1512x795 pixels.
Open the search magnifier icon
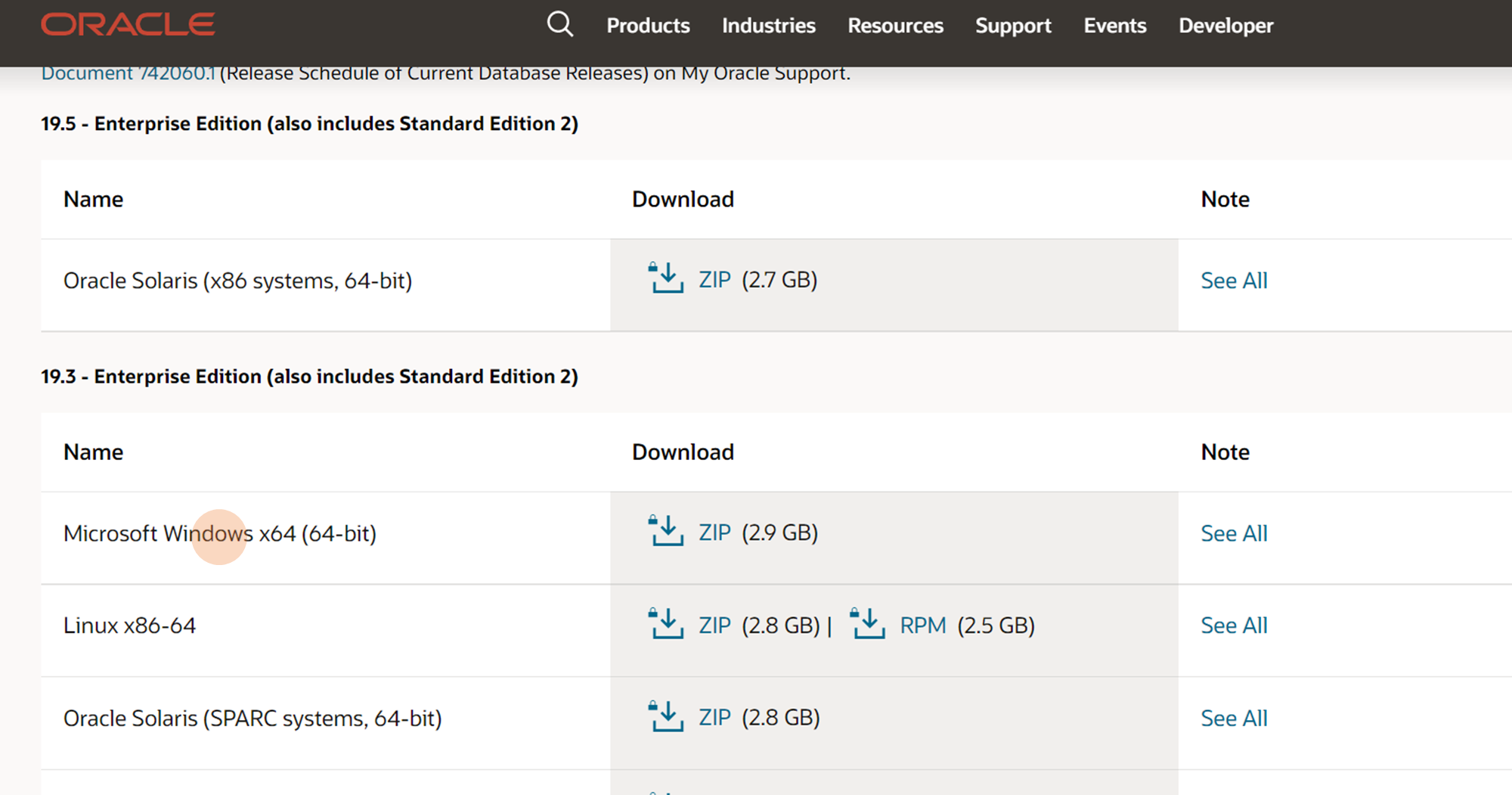pyautogui.click(x=560, y=24)
